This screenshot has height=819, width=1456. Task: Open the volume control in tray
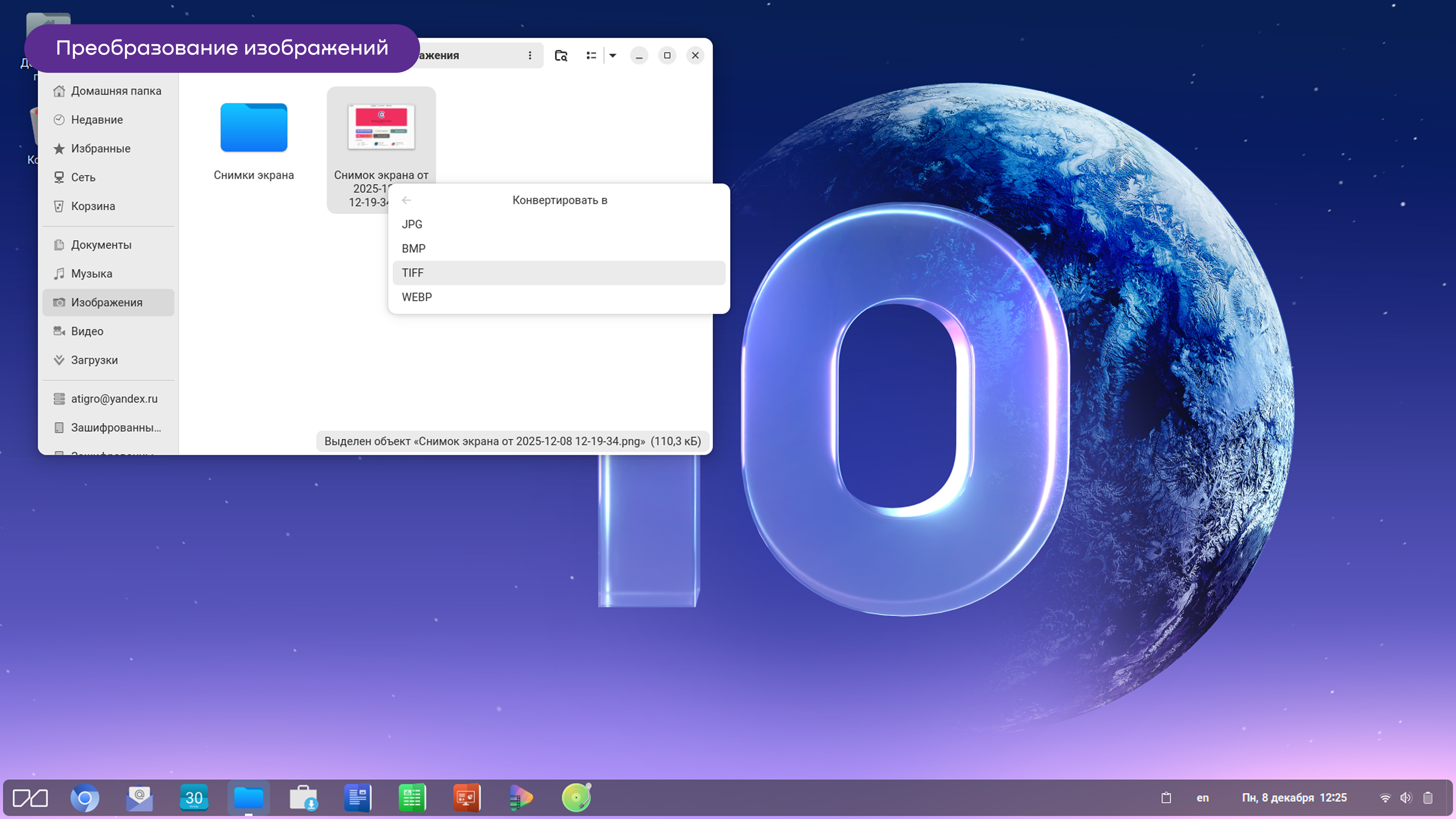1406,798
